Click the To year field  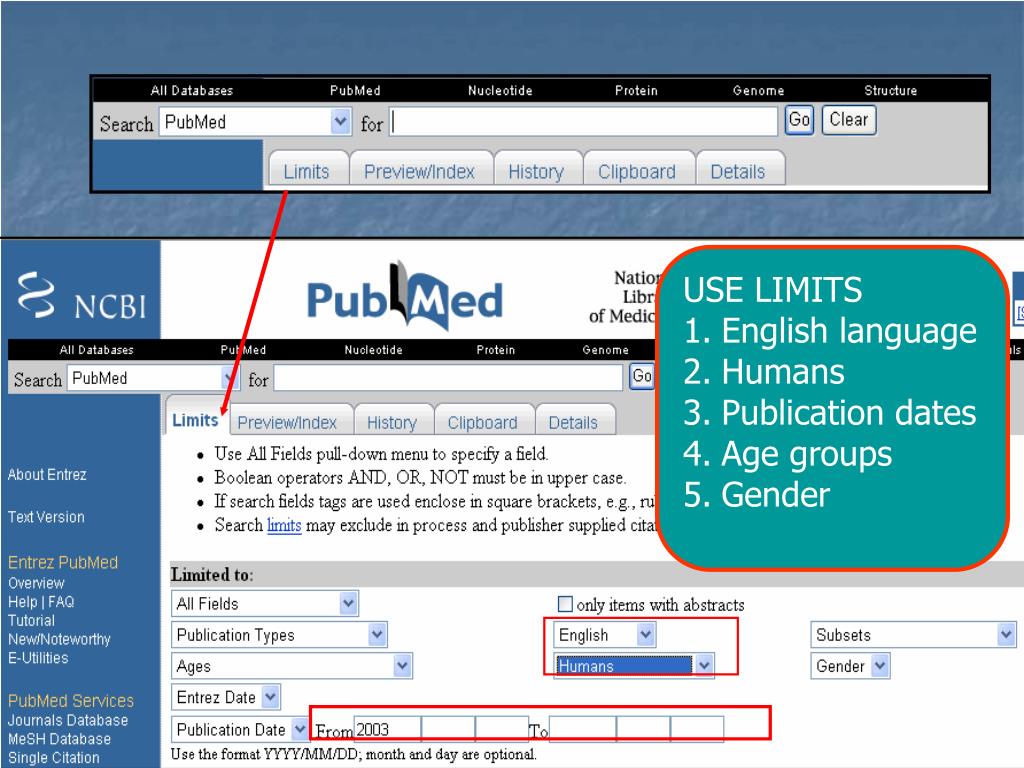583,729
